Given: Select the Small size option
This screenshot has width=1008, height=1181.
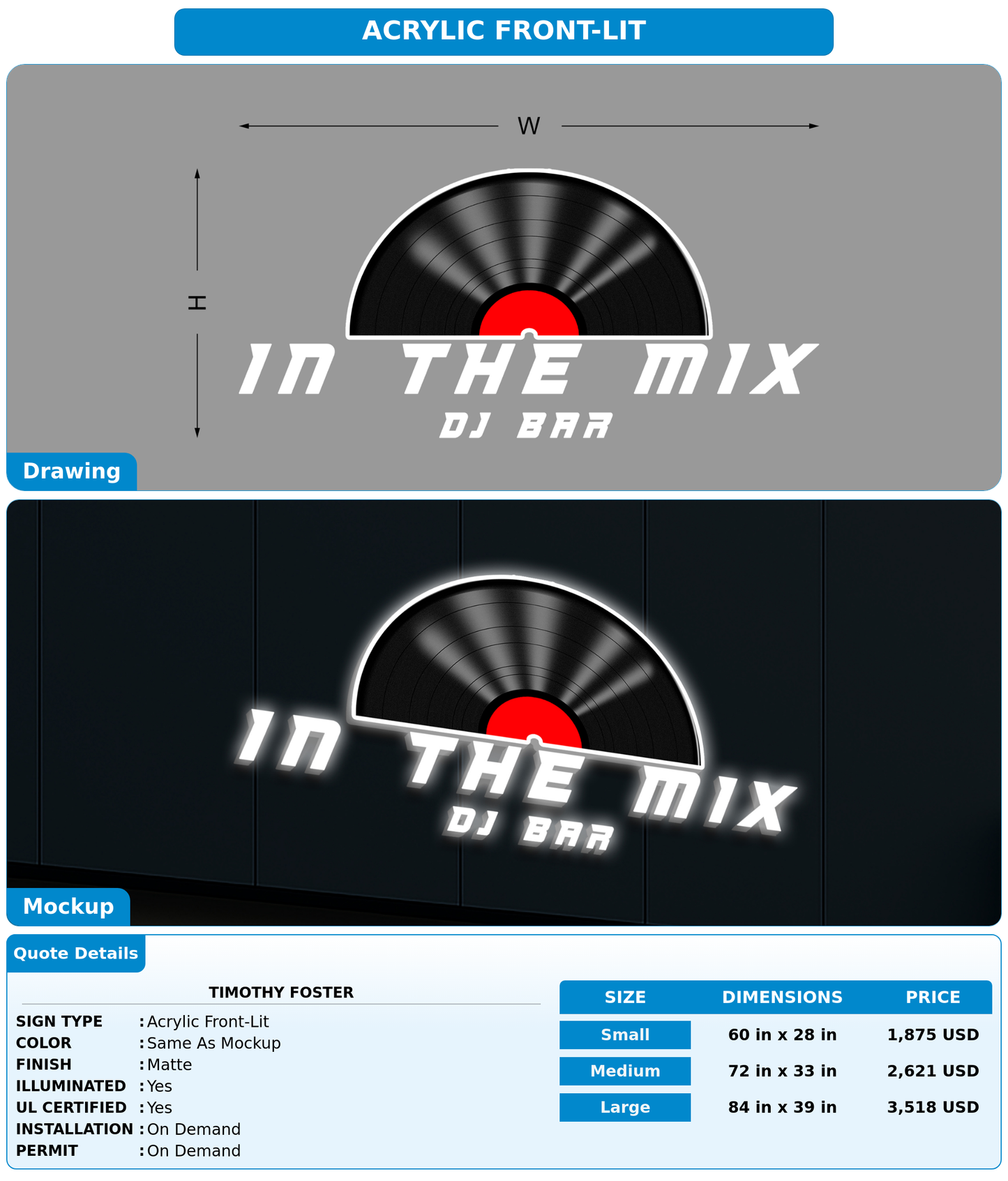Looking at the screenshot, I should (625, 1035).
